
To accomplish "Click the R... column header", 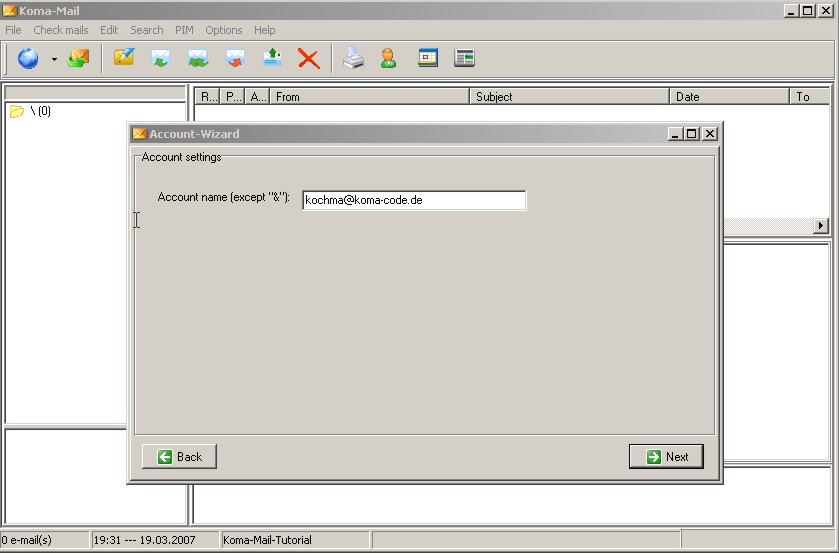I will 207,96.
